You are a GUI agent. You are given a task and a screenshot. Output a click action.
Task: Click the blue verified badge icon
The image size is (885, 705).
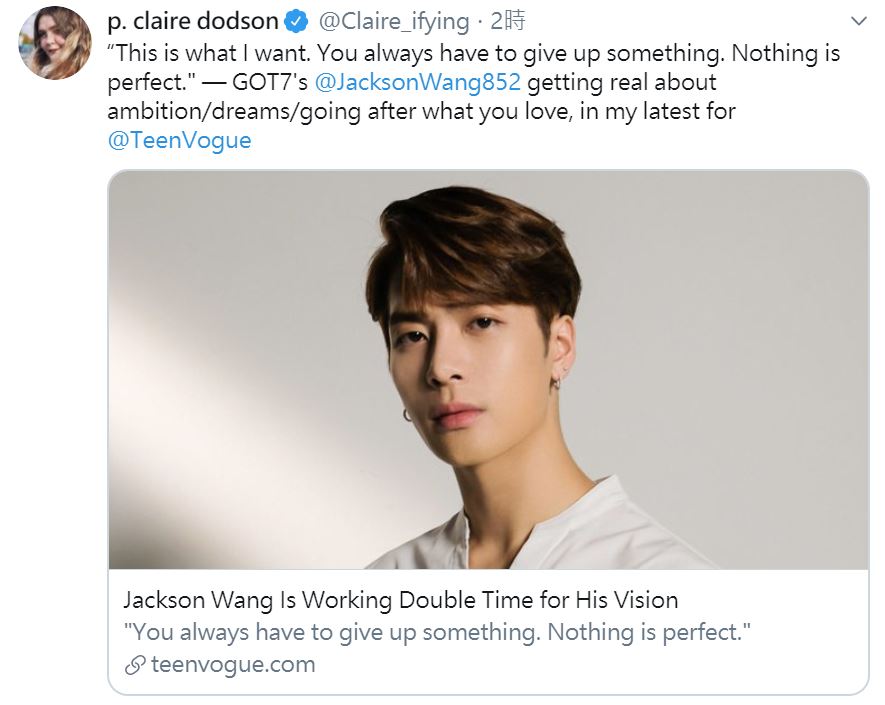coord(296,22)
